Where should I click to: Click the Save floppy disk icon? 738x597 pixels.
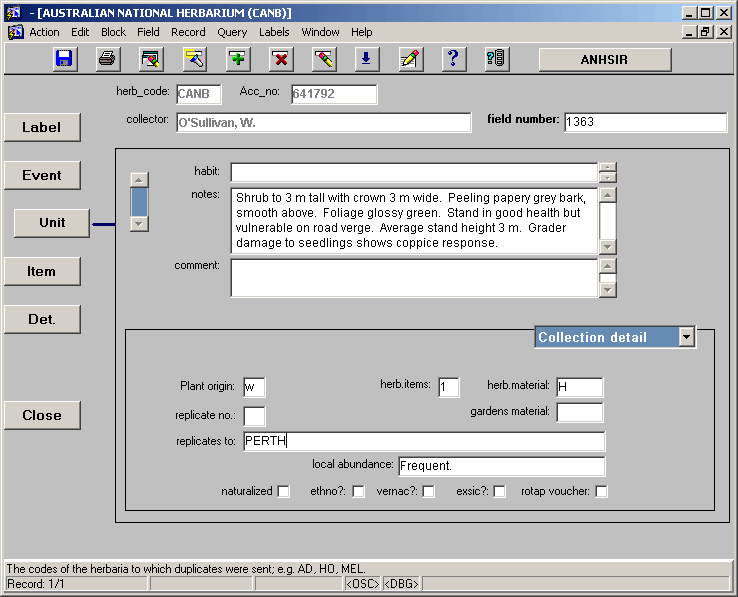(64, 59)
